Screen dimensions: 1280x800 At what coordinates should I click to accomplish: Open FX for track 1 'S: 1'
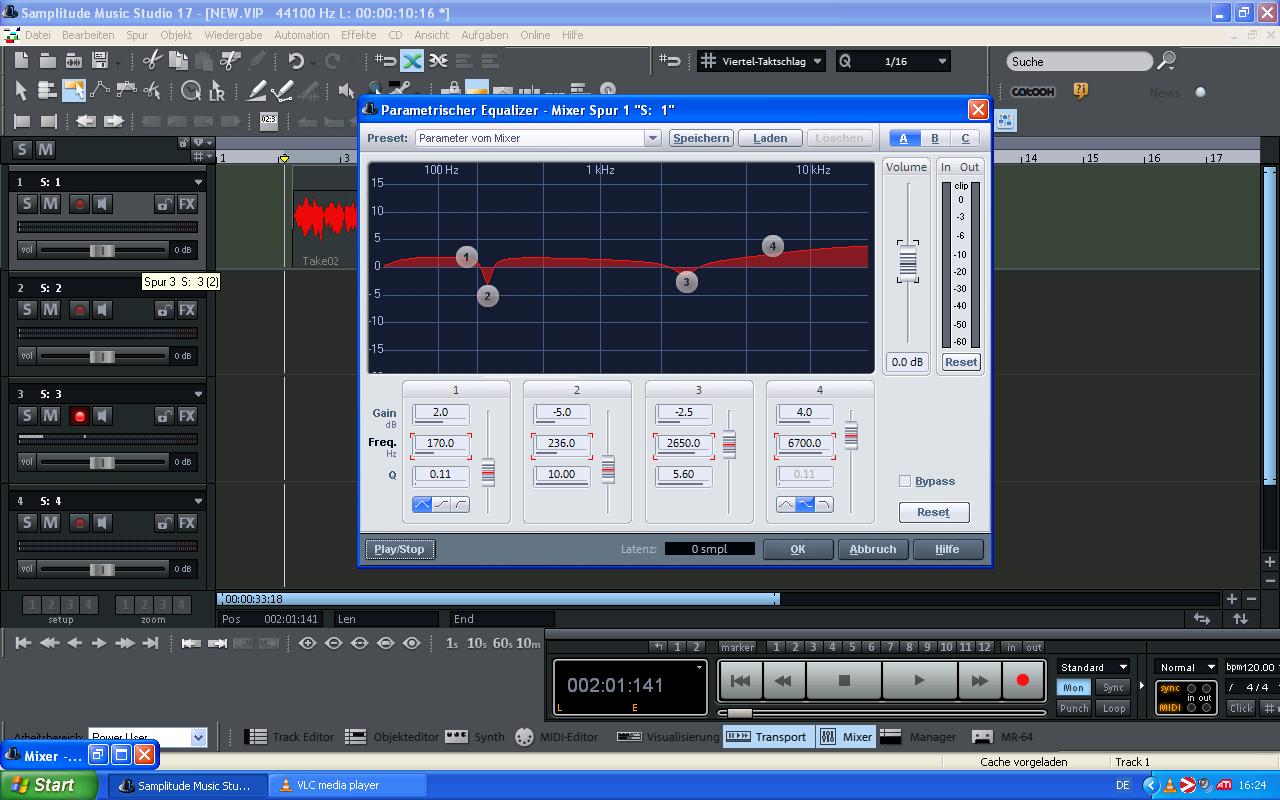click(x=187, y=204)
